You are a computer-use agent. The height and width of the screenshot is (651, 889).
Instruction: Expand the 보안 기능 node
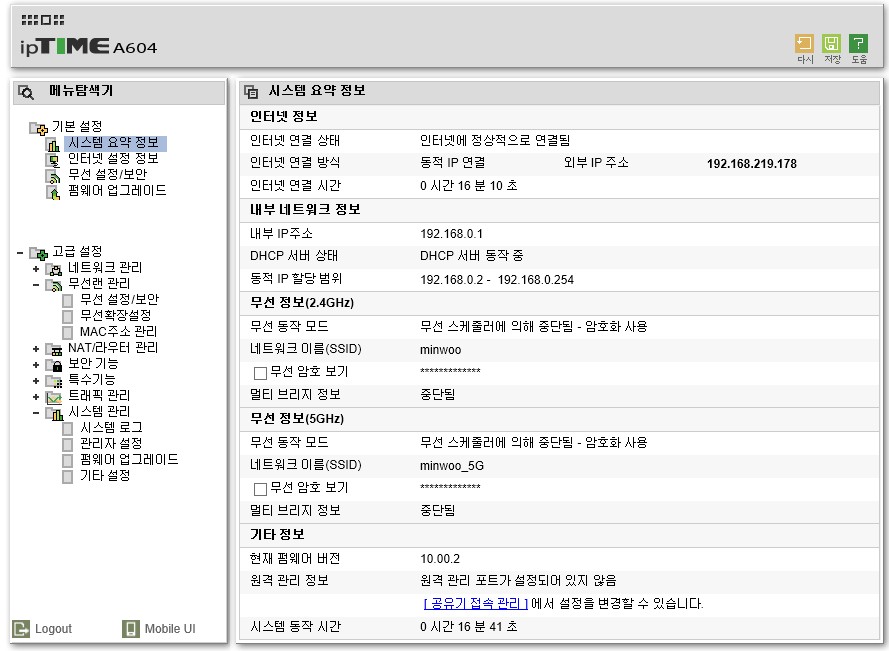(36, 365)
